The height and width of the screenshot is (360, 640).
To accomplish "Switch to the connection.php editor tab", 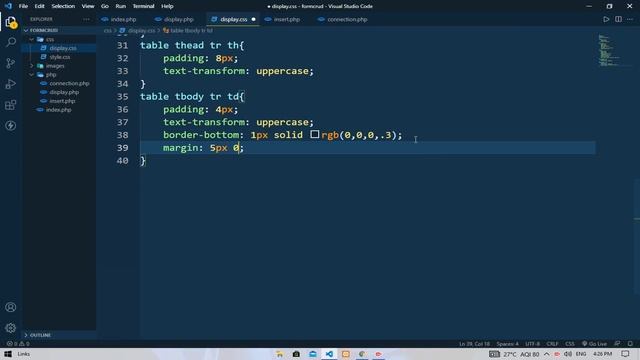I will click(347, 19).
